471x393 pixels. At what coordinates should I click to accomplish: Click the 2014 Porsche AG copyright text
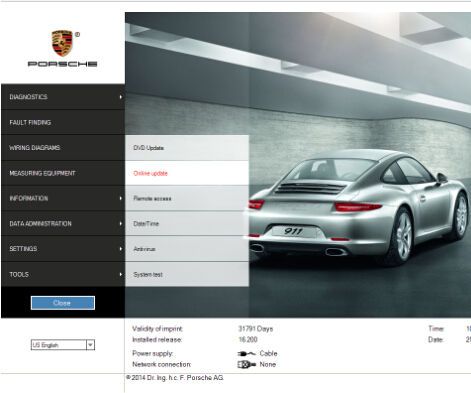175,378
